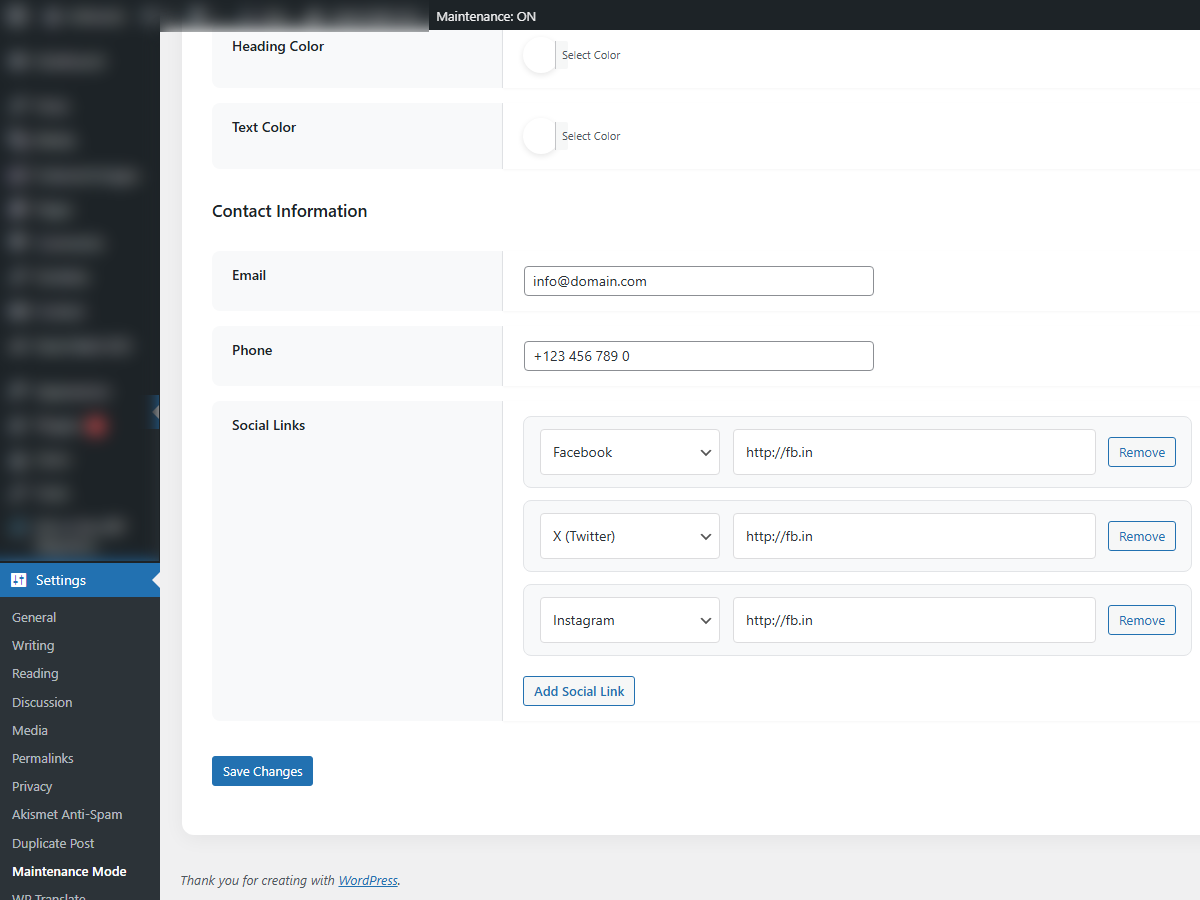This screenshot has height=900, width=1200.
Task: Open Text Color picker swatch
Action: pyautogui.click(x=540, y=137)
